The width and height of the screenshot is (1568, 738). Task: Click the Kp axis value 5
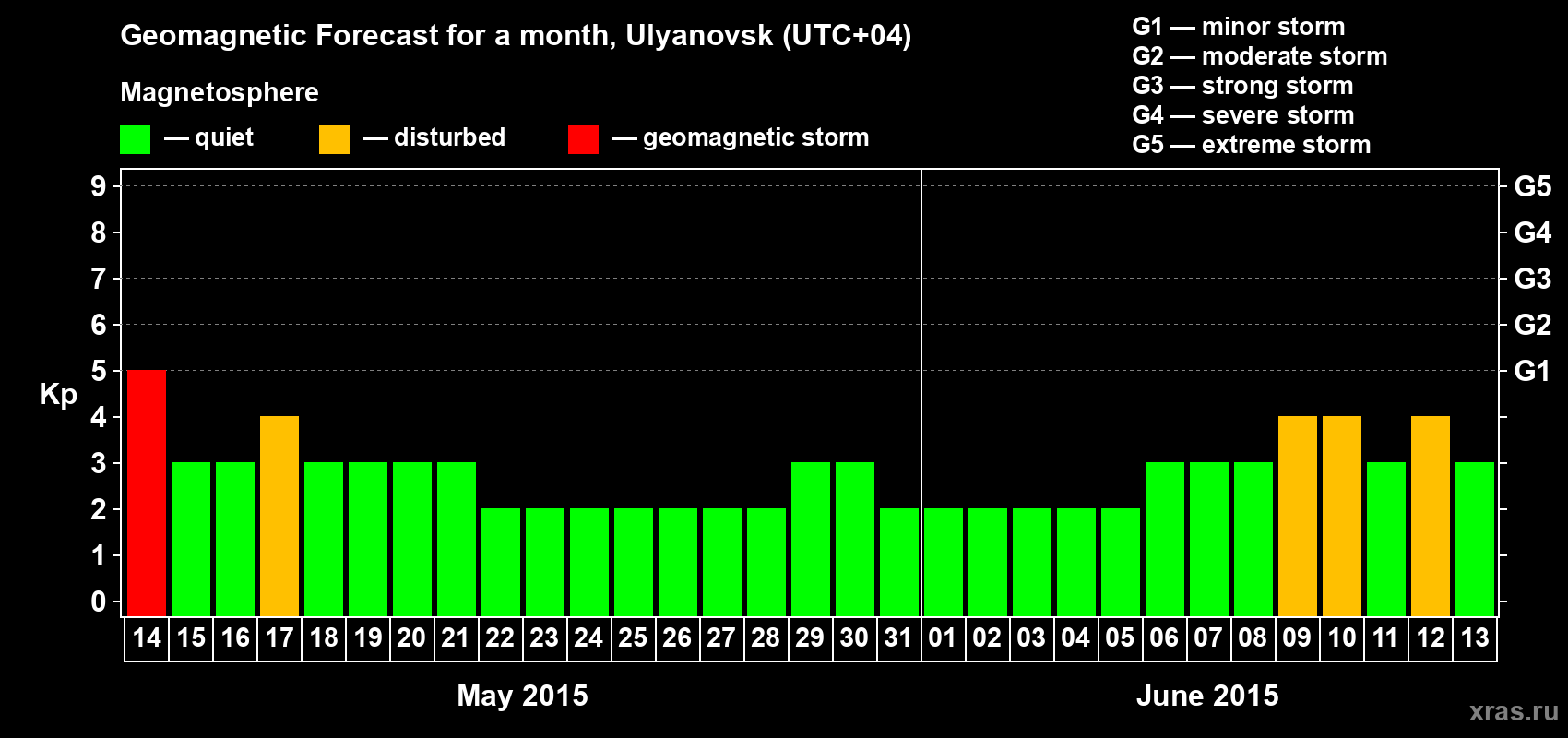coord(99,371)
